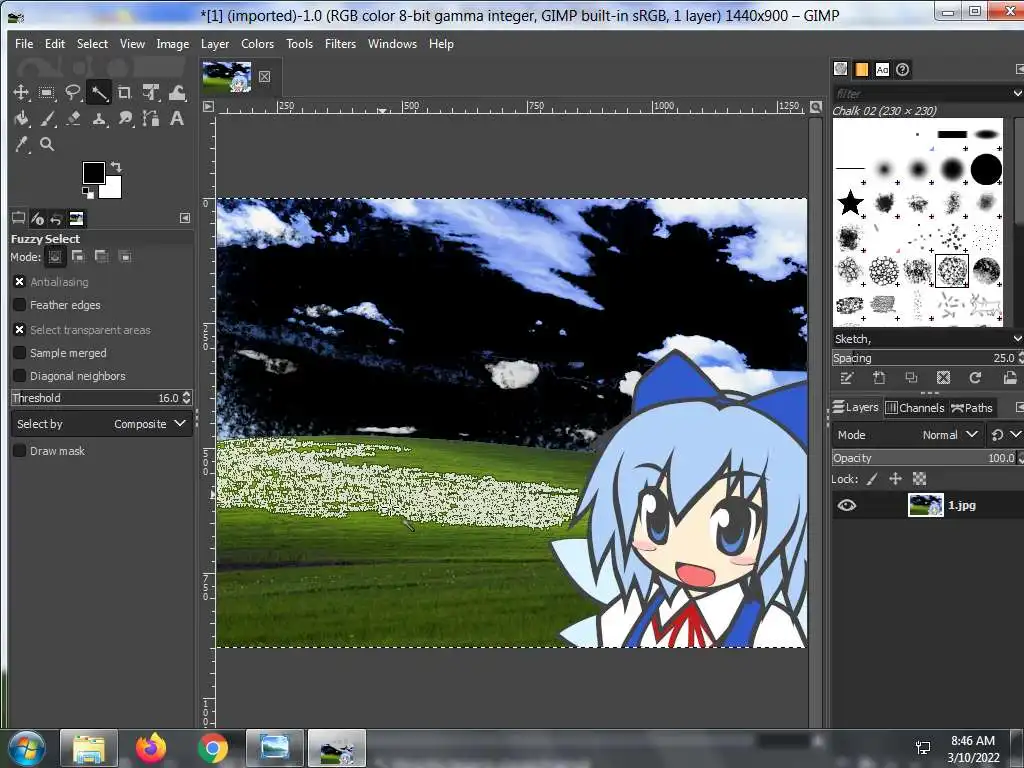Select the Fuzzy Select wand tool
Image resolution: width=1024 pixels, height=768 pixels.
[99, 92]
